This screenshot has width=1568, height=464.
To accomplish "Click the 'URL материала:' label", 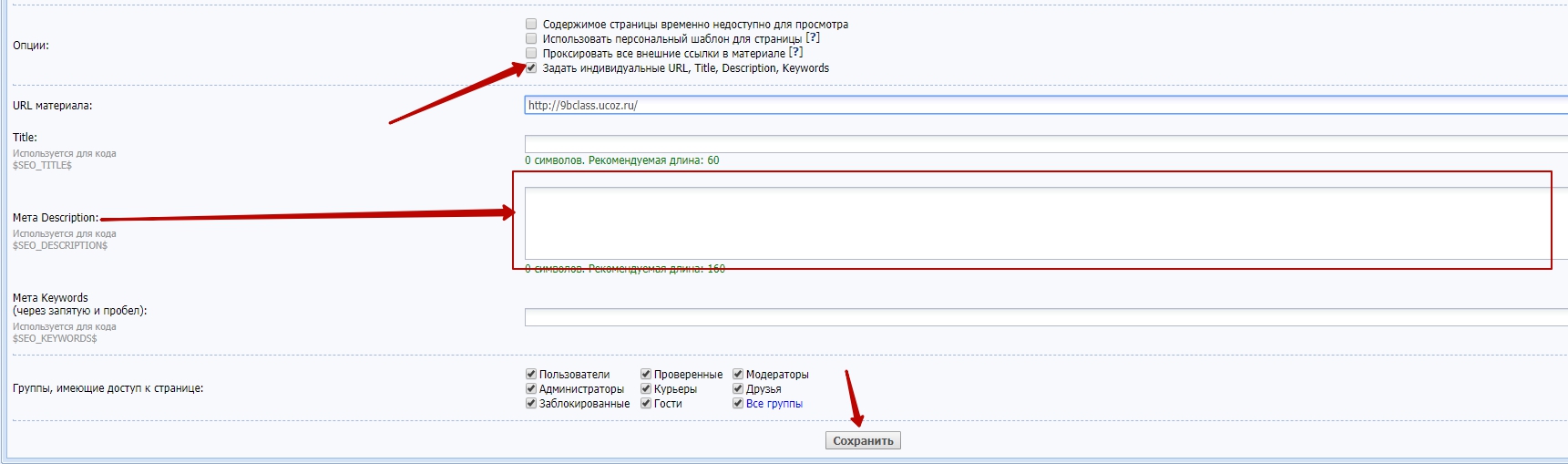I will click(x=53, y=106).
